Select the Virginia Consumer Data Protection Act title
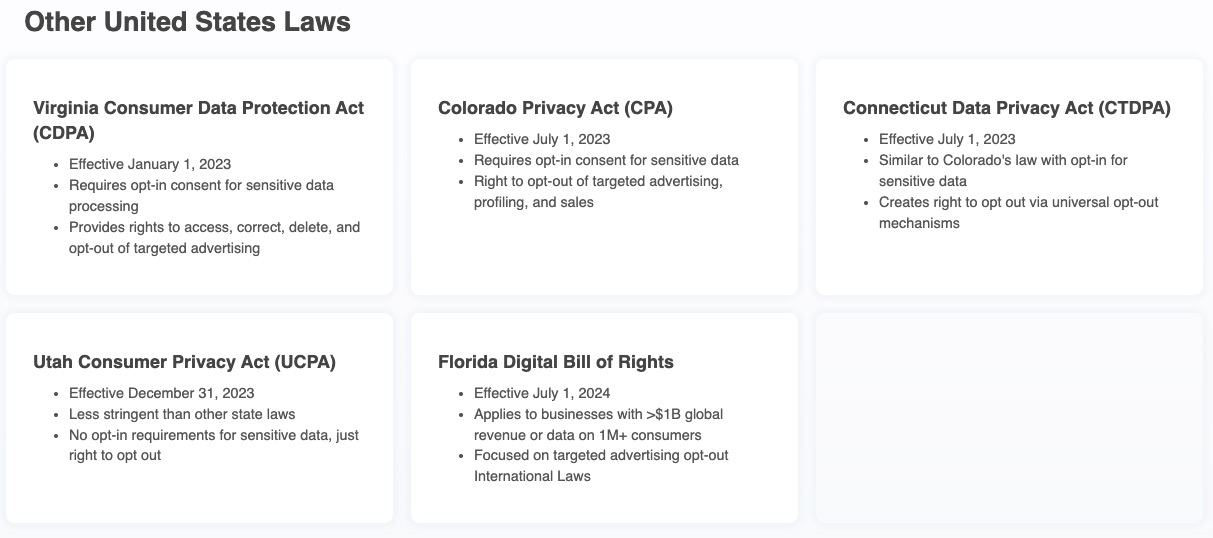 (198, 108)
